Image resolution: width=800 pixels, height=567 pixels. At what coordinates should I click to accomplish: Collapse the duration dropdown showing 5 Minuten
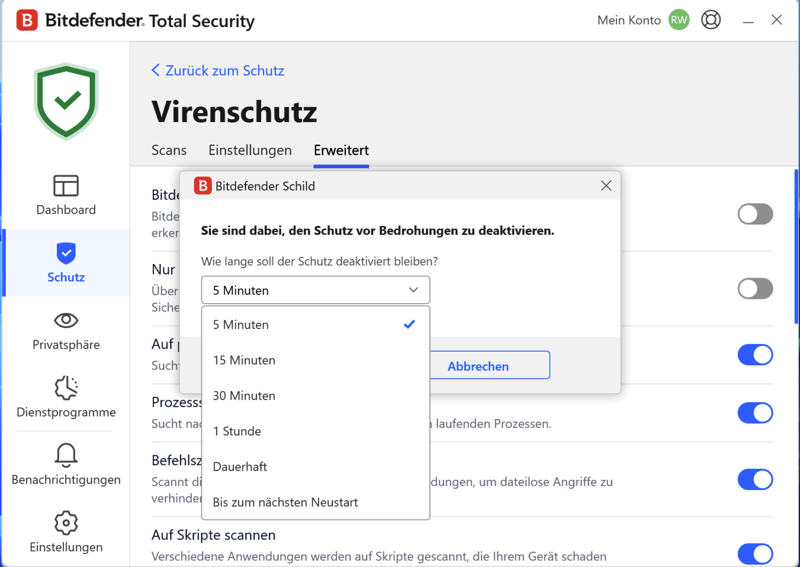[315, 290]
